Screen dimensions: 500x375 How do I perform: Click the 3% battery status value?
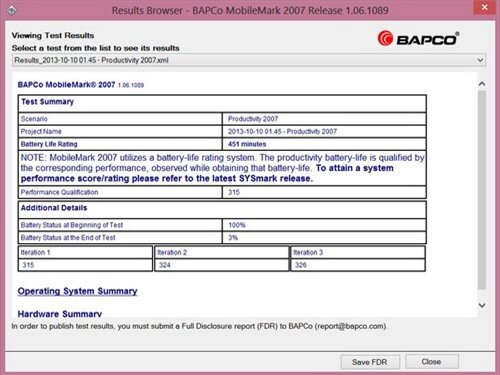(x=233, y=238)
